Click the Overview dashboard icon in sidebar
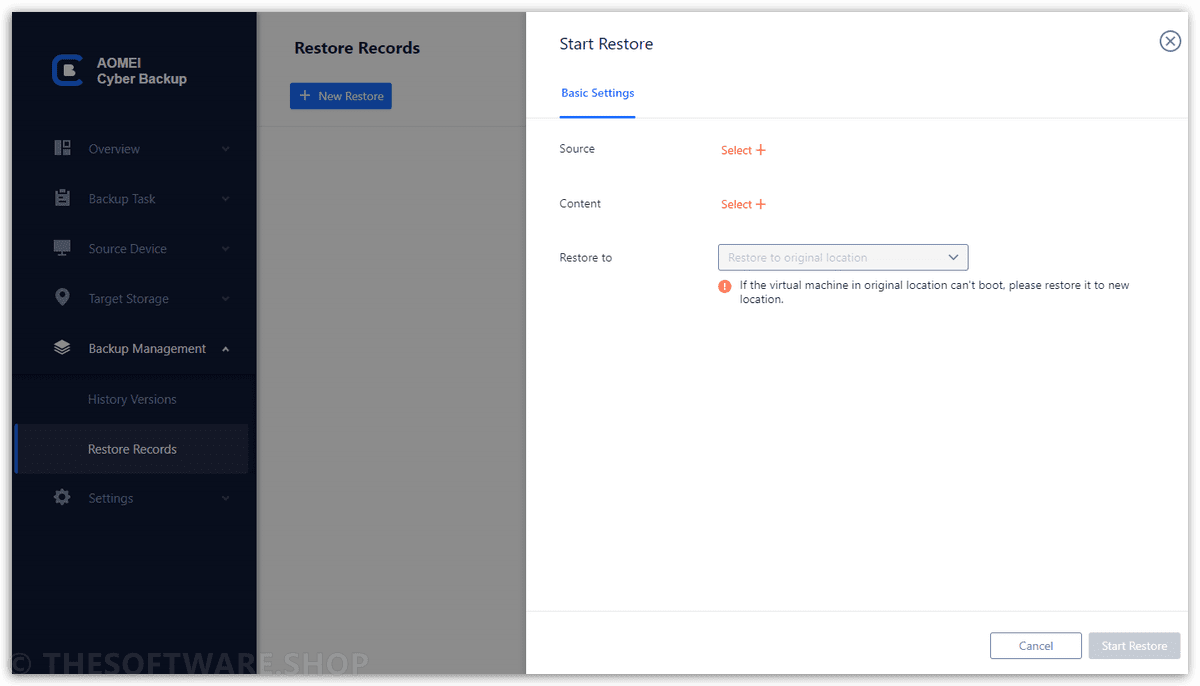 pos(62,148)
